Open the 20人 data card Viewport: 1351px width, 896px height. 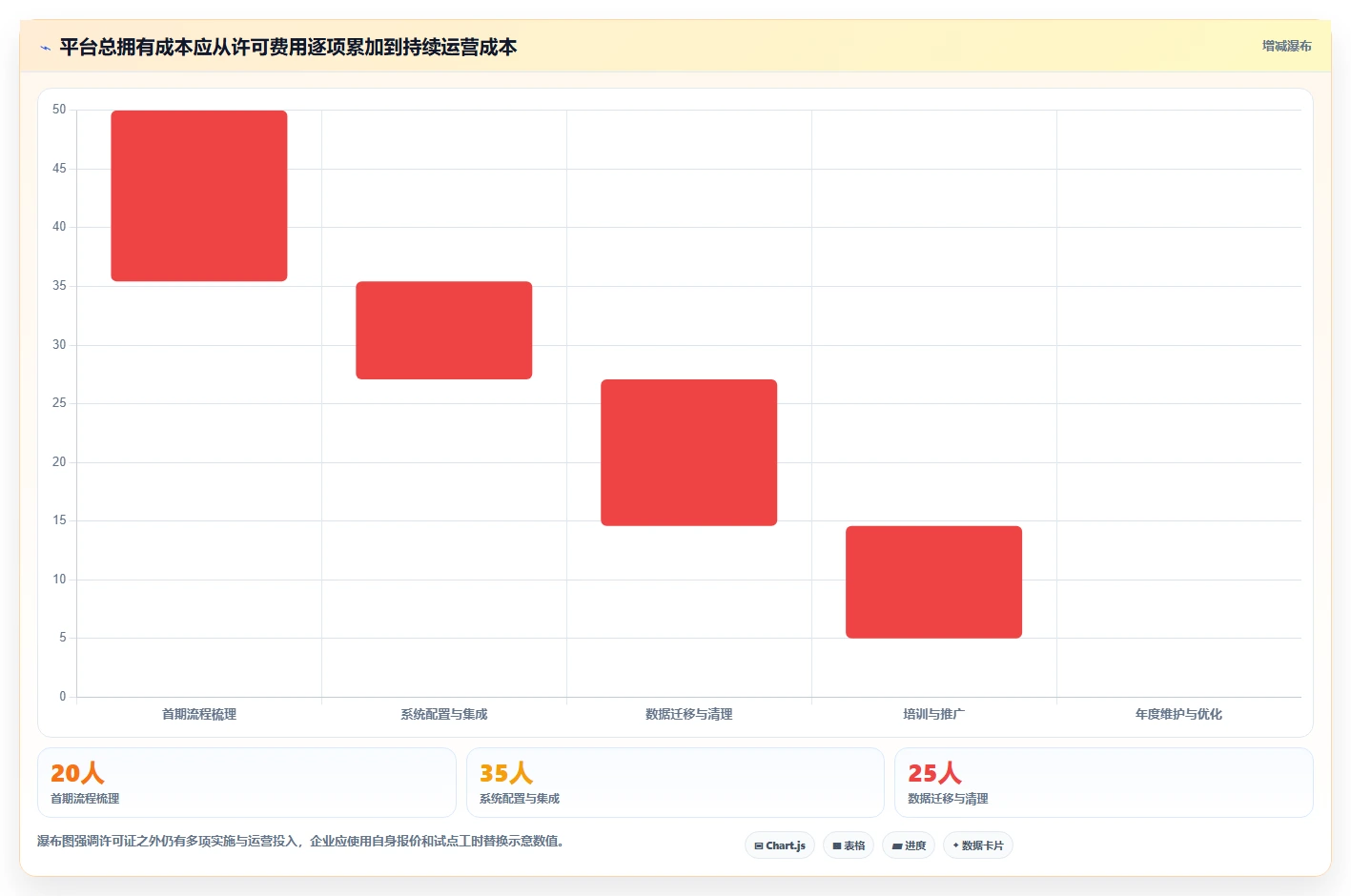point(247,783)
